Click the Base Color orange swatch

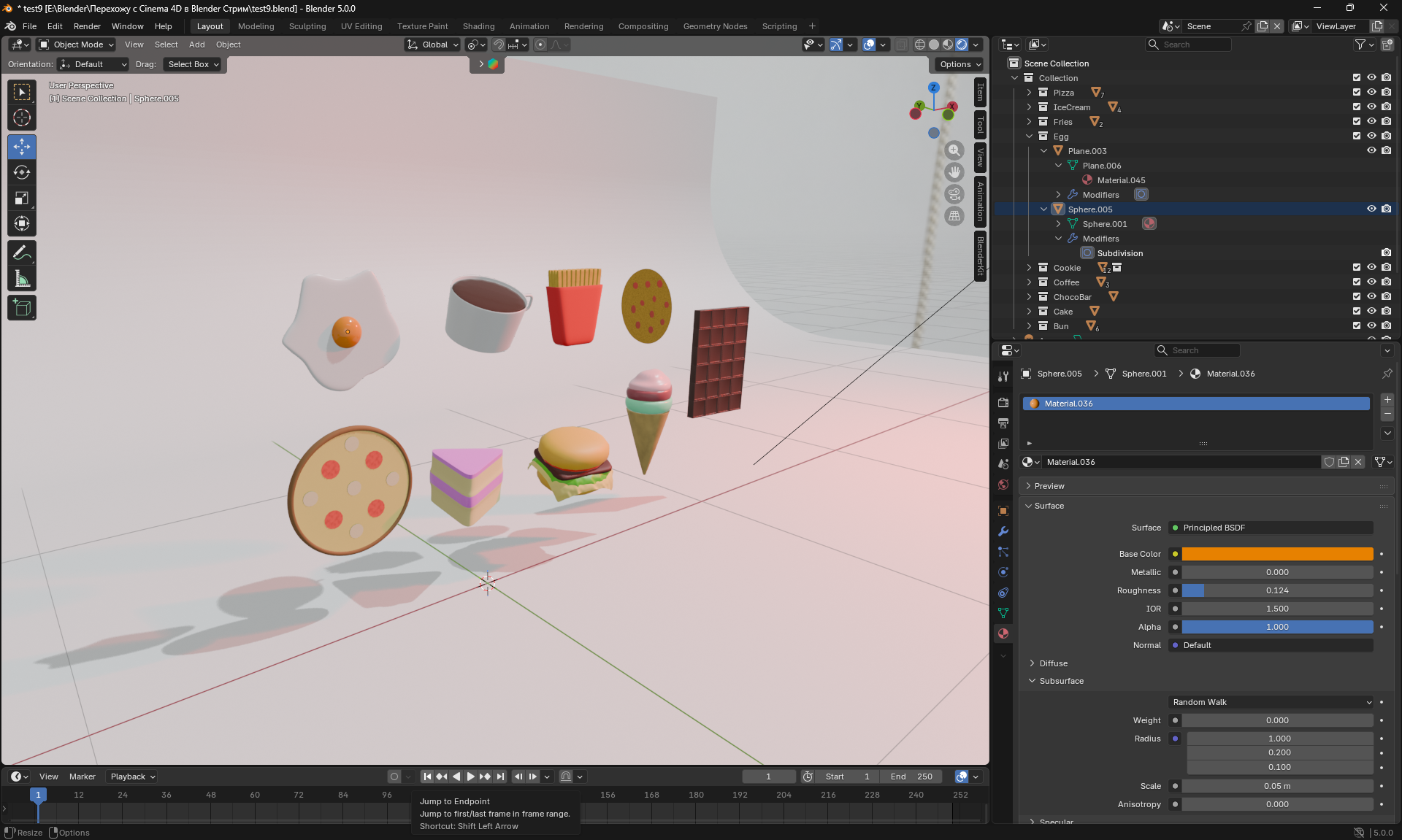[x=1277, y=554]
